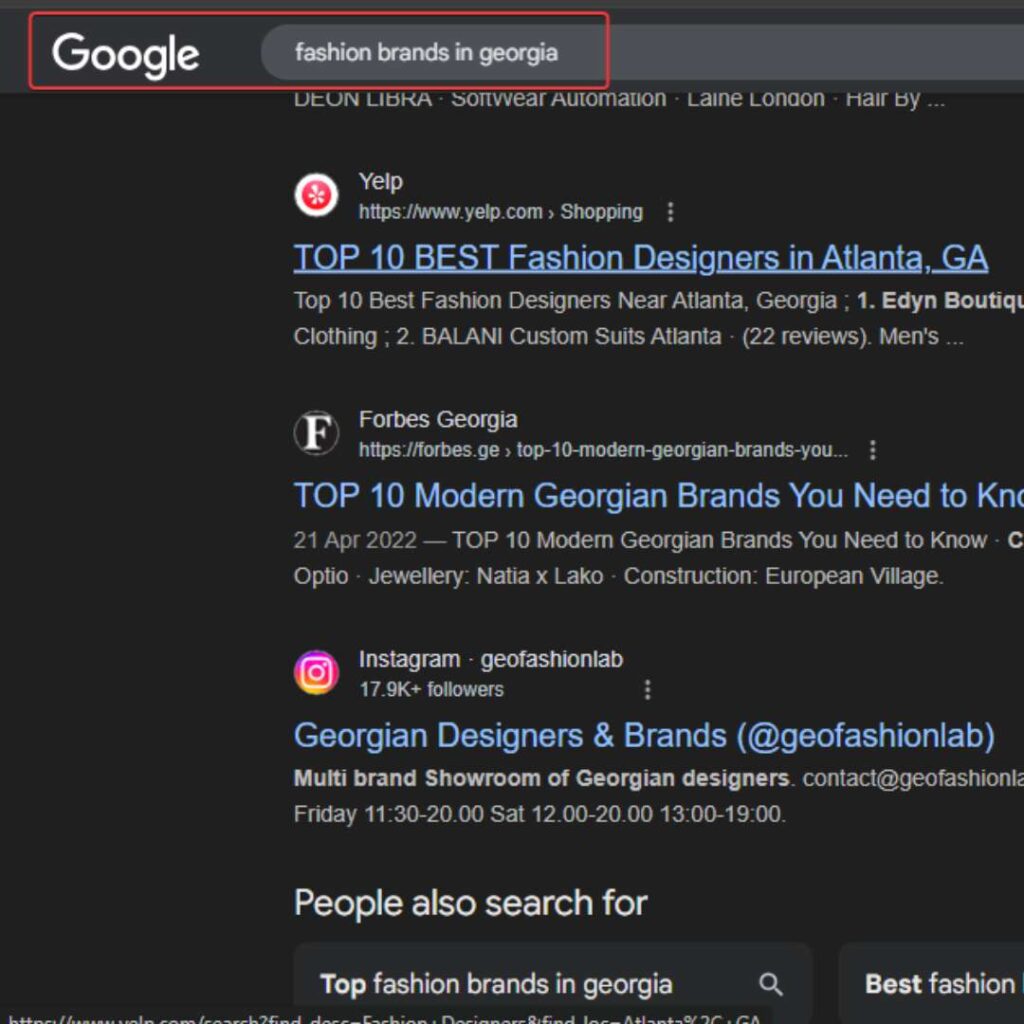Click the search box containing 'fashion brands in georgia'
Viewport: 1024px width, 1024px height.
[x=643, y=52]
